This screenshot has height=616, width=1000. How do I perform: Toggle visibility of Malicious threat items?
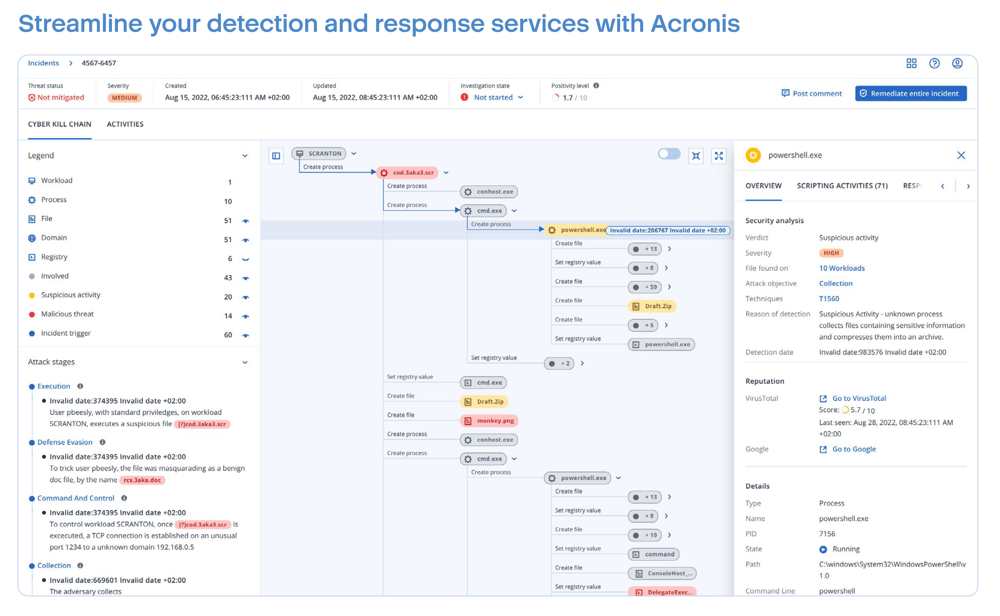[x=246, y=316]
